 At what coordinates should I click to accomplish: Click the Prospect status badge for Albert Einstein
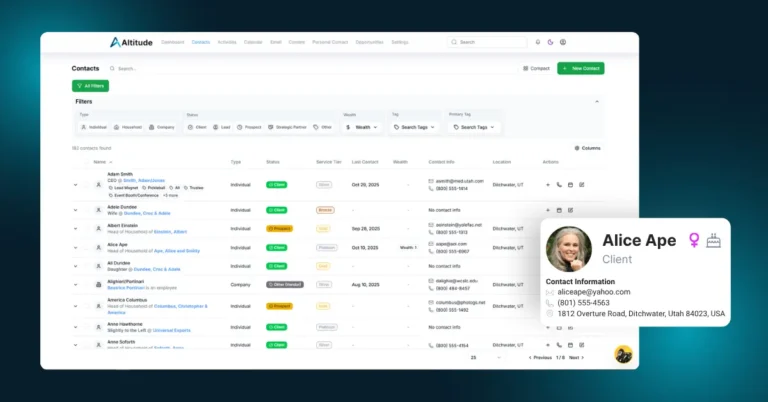pos(279,229)
